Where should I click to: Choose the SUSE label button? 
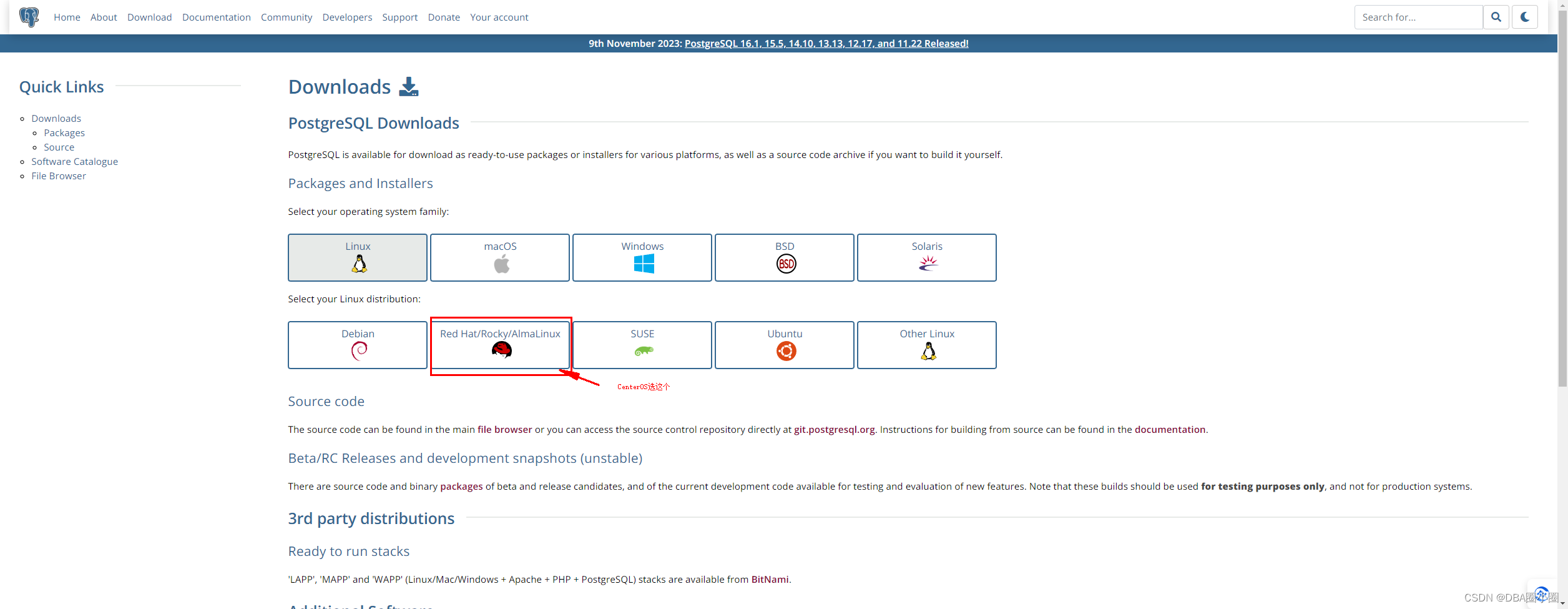click(642, 334)
